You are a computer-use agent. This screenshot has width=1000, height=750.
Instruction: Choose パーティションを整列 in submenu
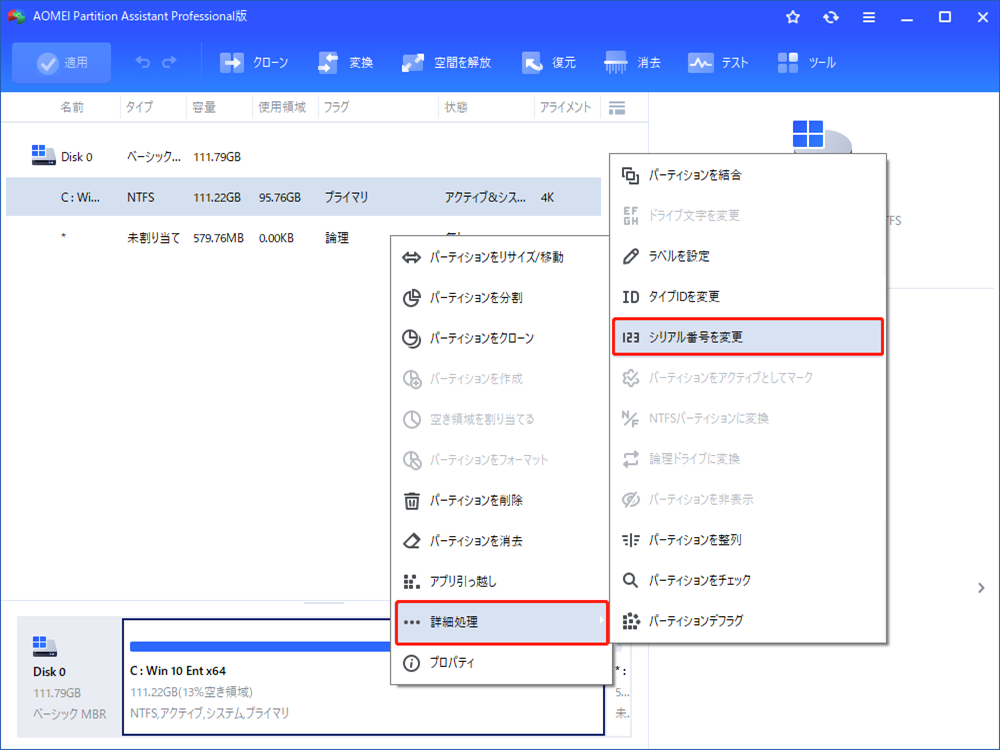(x=747, y=540)
